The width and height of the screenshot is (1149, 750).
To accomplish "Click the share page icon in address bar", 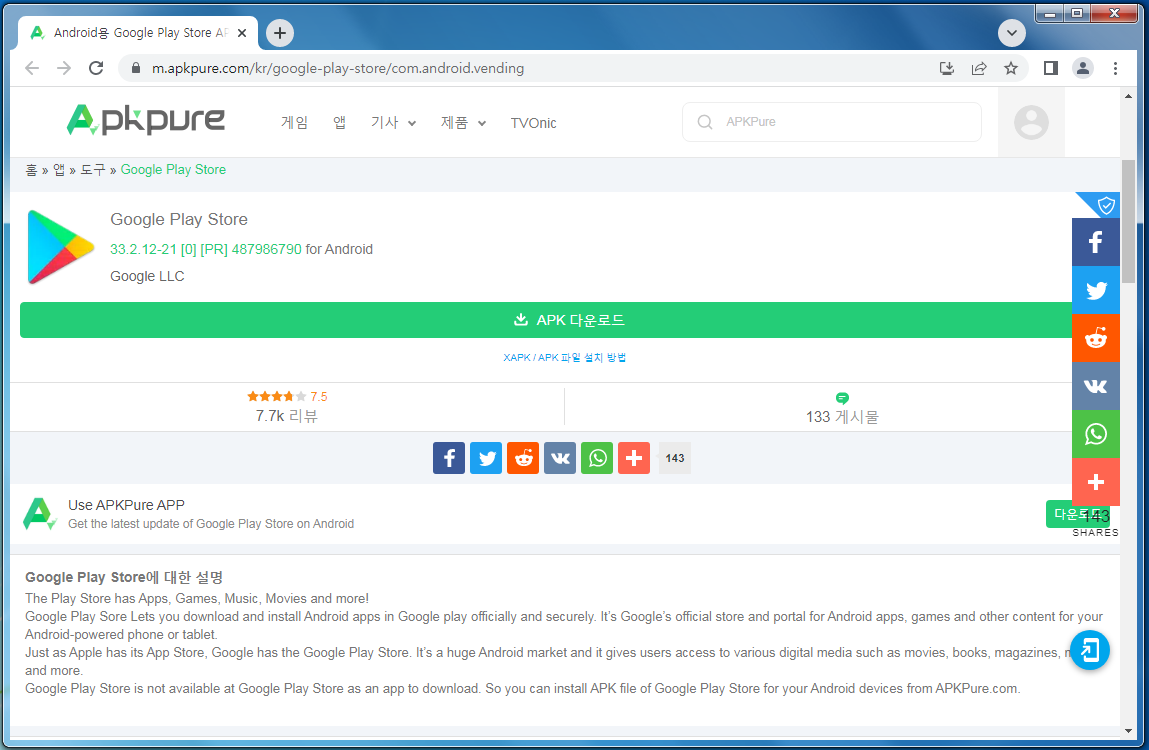I will [979, 68].
